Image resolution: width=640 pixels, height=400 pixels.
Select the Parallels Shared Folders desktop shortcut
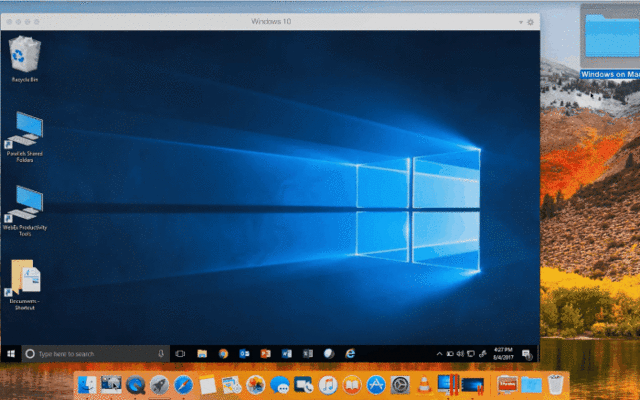coord(24,137)
